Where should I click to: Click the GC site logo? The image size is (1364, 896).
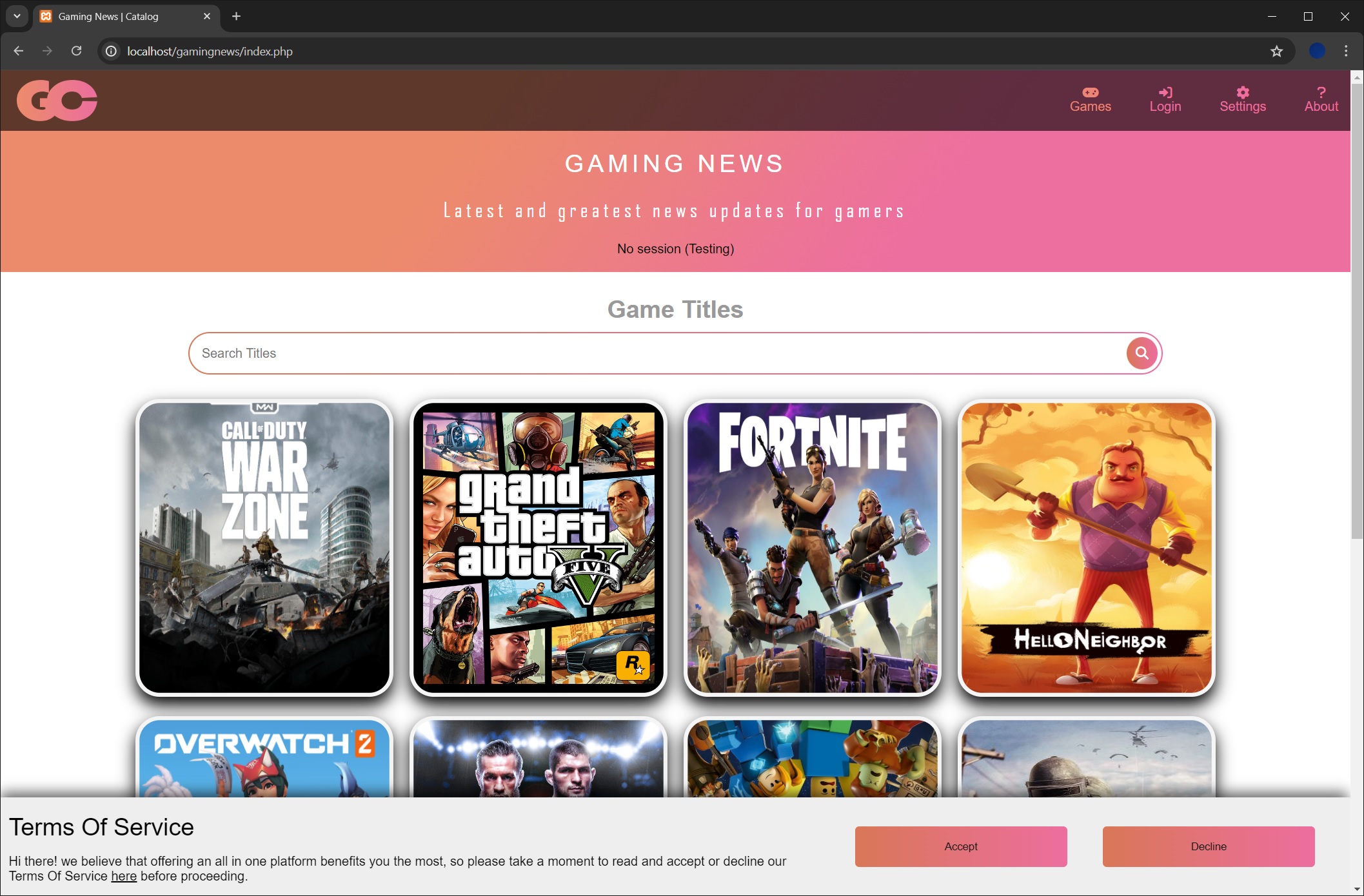57,101
